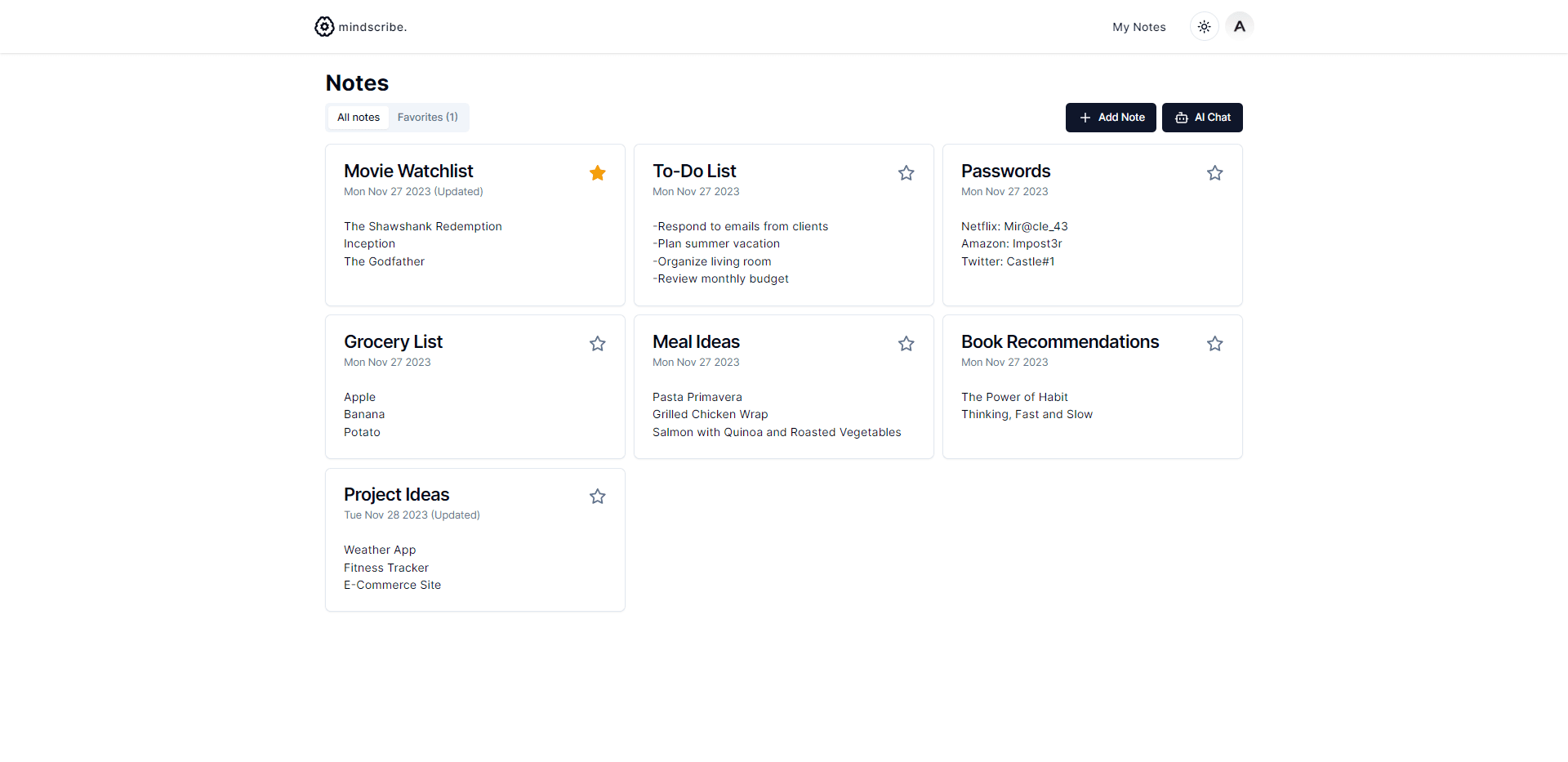Unfavorite the Movie Watchlist note star
This screenshot has height=762, width=1568.
(598, 173)
